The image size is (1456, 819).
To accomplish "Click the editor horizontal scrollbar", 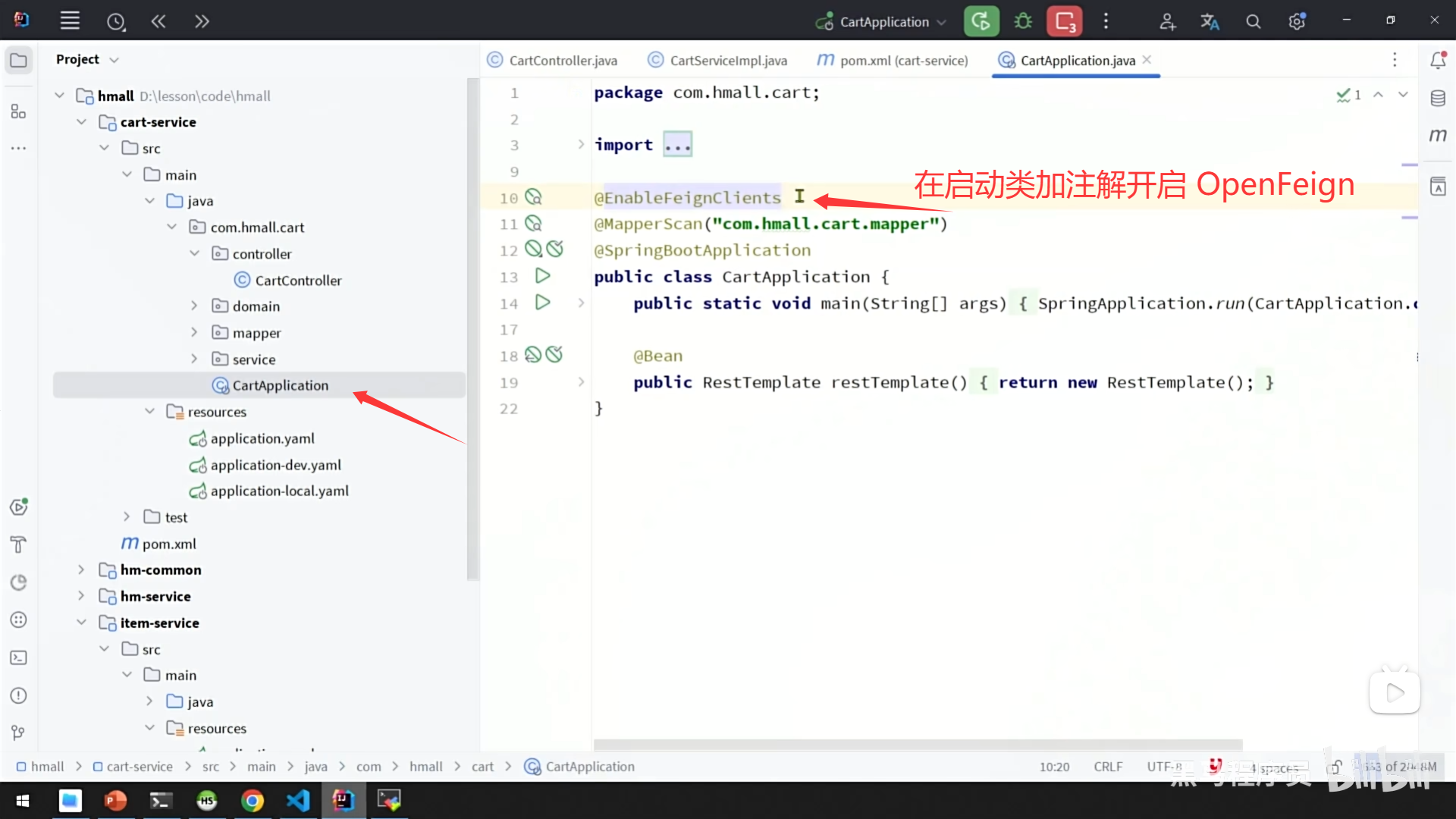I will [918, 745].
